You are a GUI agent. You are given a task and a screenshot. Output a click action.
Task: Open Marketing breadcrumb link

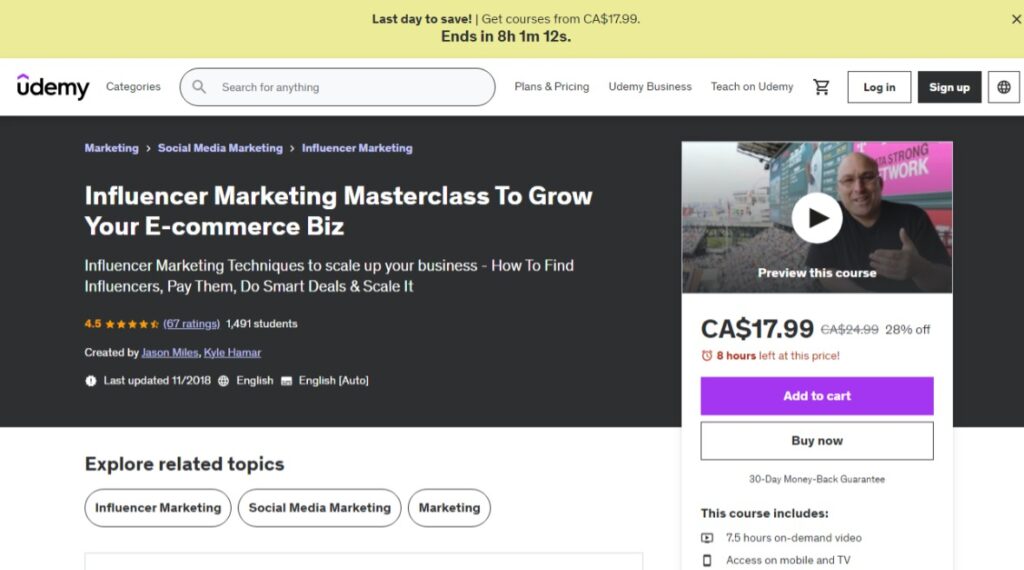(x=112, y=148)
